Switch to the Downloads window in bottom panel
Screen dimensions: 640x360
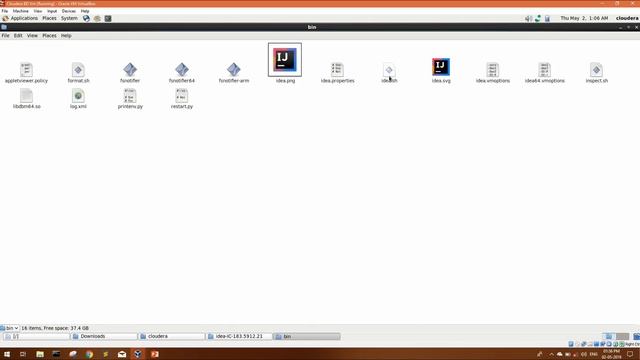click(104, 336)
